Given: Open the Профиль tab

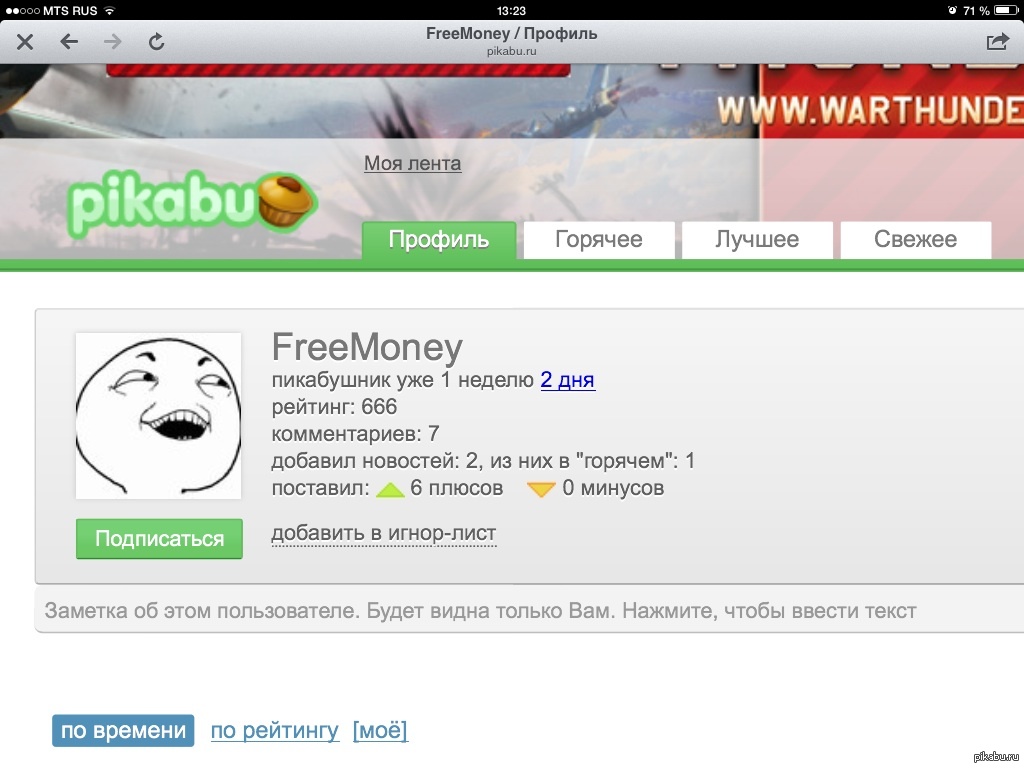Looking at the screenshot, I should pos(439,240).
